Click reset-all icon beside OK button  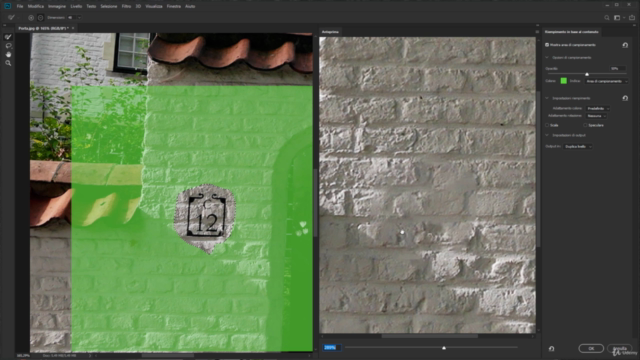pos(551,349)
